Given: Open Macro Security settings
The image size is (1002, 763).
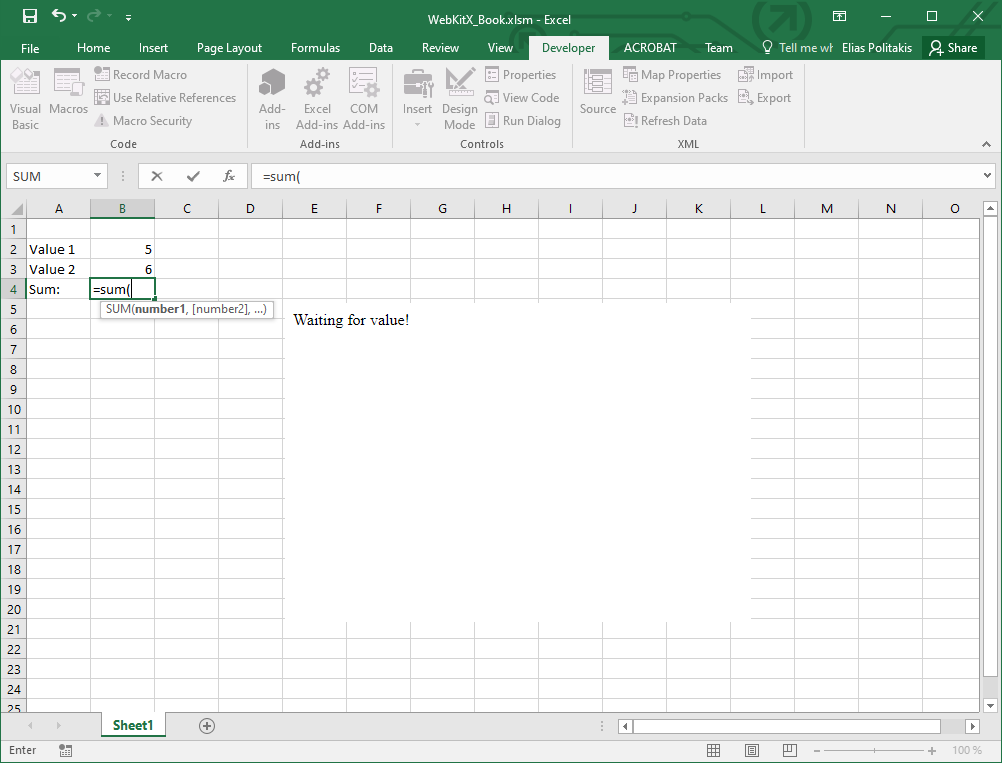Looking at the screenshot, I should (143, 120).
